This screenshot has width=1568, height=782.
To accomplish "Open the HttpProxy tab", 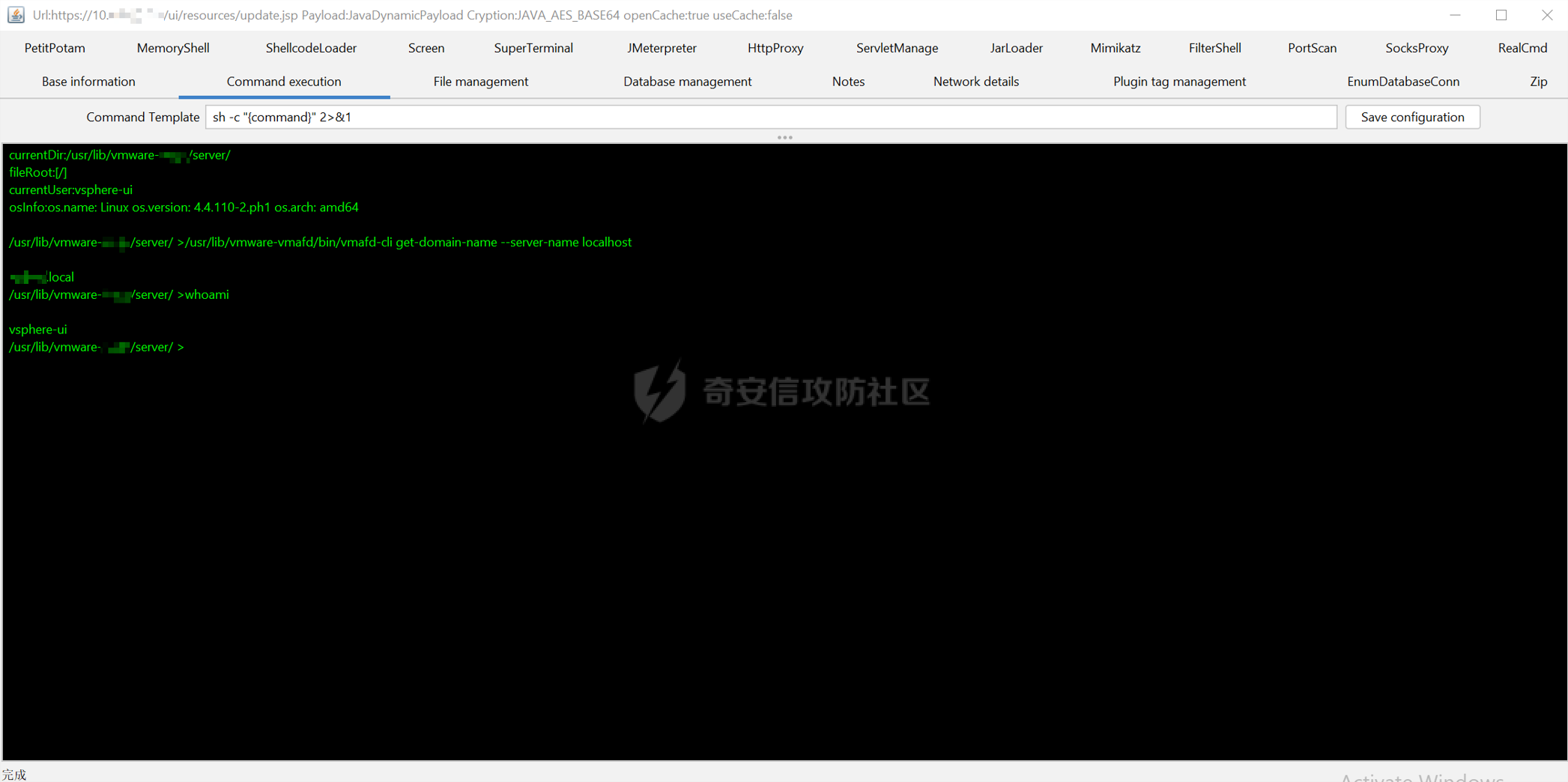I will pyautogui.click(x=775, y=48).
